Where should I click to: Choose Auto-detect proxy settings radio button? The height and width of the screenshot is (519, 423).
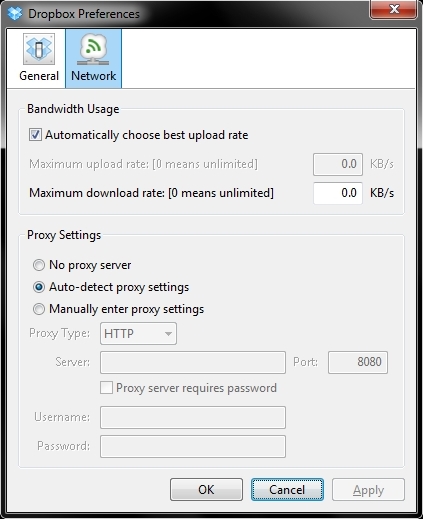(39, 287)
